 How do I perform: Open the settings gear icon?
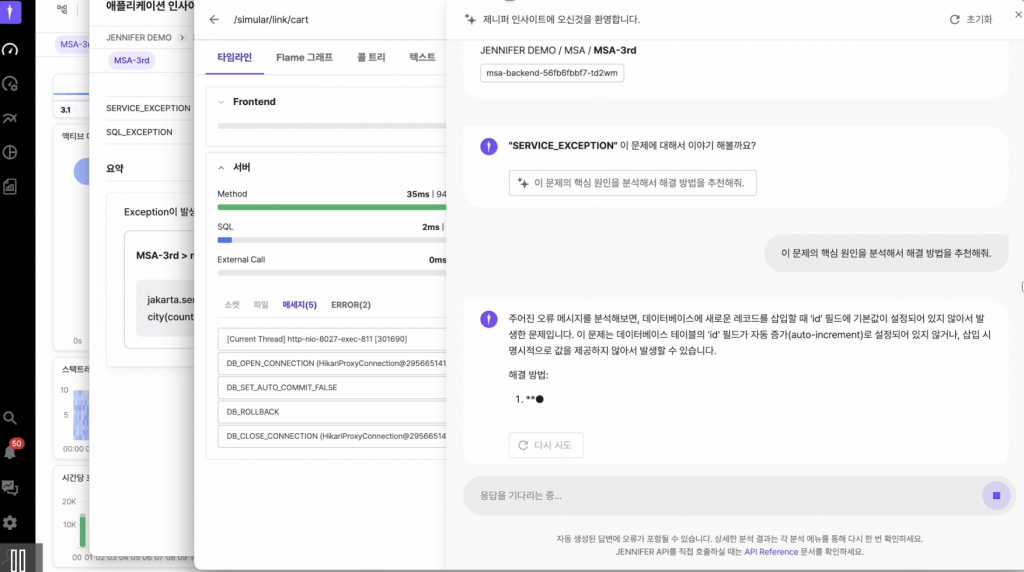tap(10, 522)
